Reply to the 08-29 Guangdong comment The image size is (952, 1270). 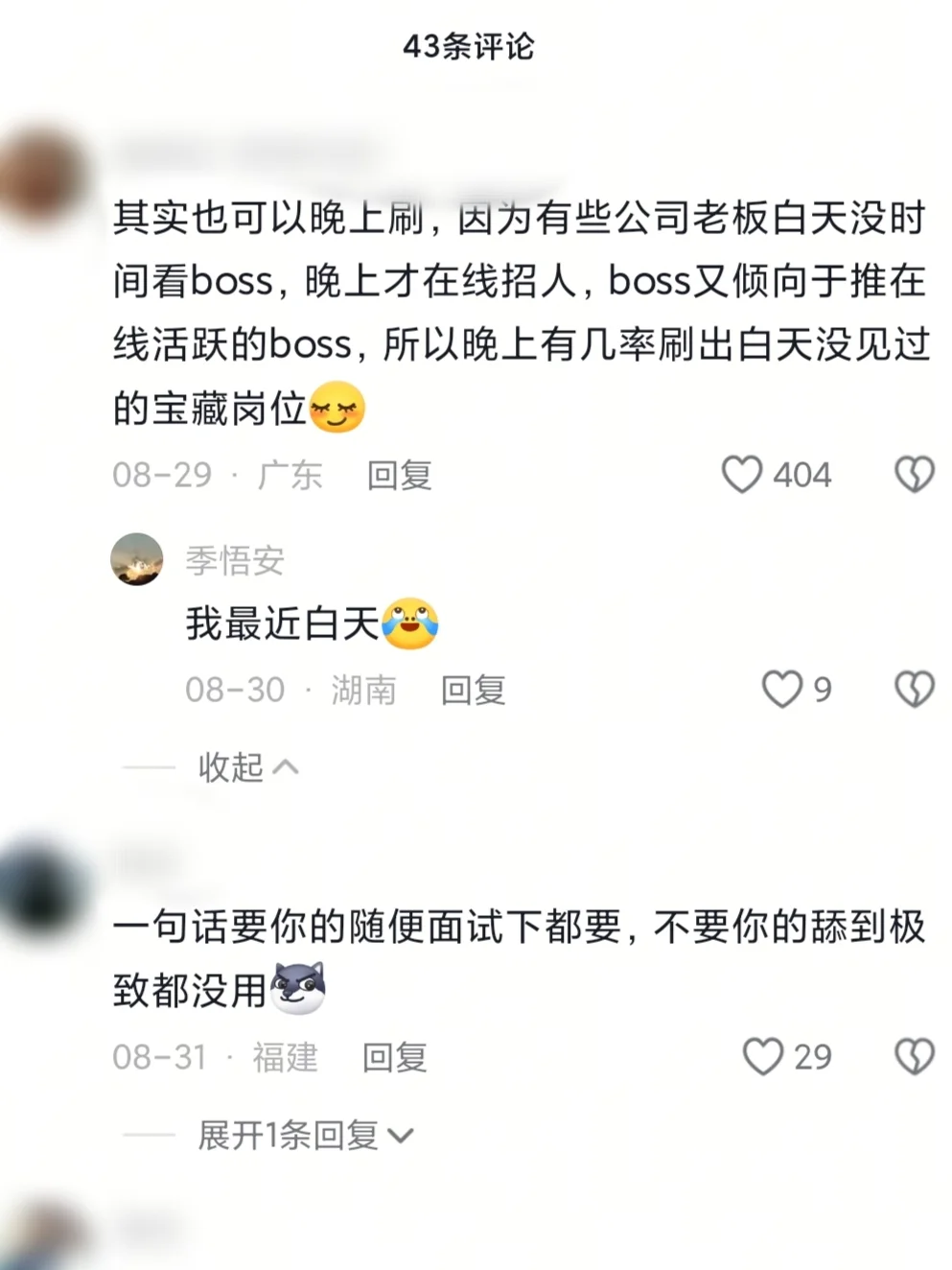point(399,475)
